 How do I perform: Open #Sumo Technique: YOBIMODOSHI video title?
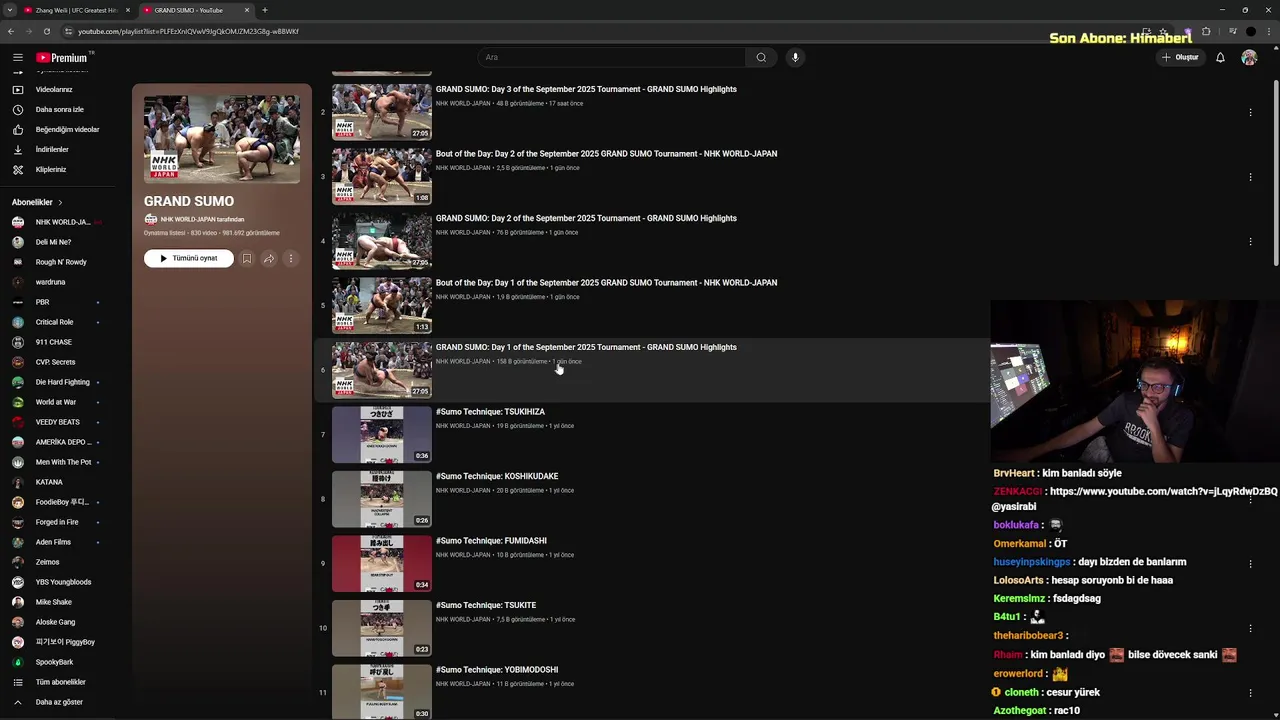click(x=497, y=670)
